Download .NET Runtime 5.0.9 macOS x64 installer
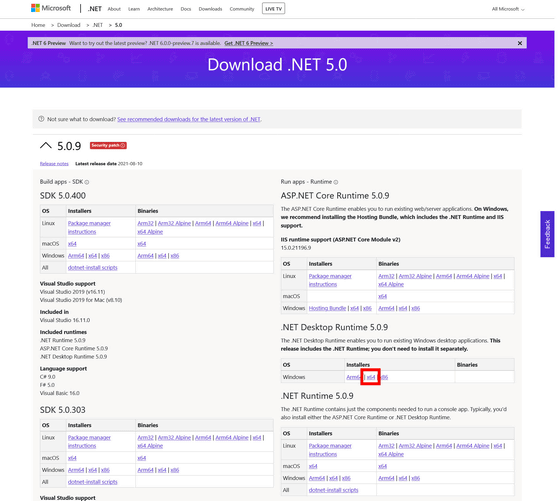 point(313,466)
